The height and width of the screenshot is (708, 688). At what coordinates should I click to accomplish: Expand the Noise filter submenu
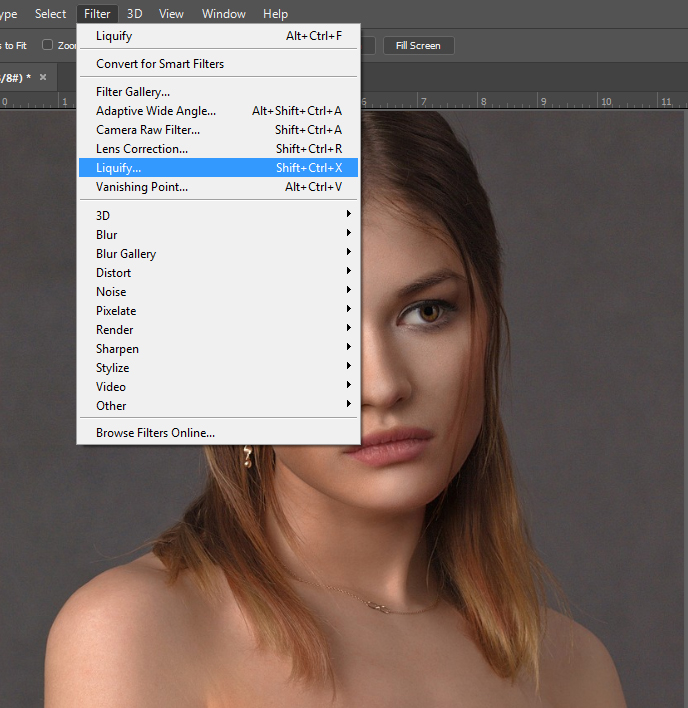point(111,292)
